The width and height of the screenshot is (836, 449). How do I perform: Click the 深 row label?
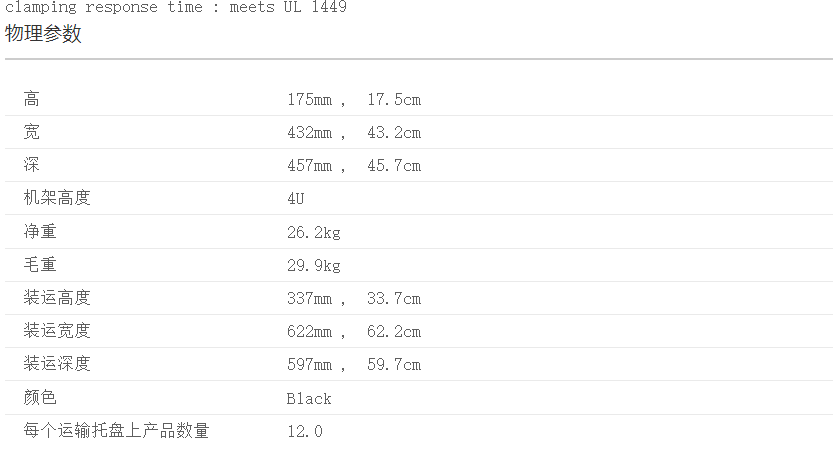click(x=32, y=165)
